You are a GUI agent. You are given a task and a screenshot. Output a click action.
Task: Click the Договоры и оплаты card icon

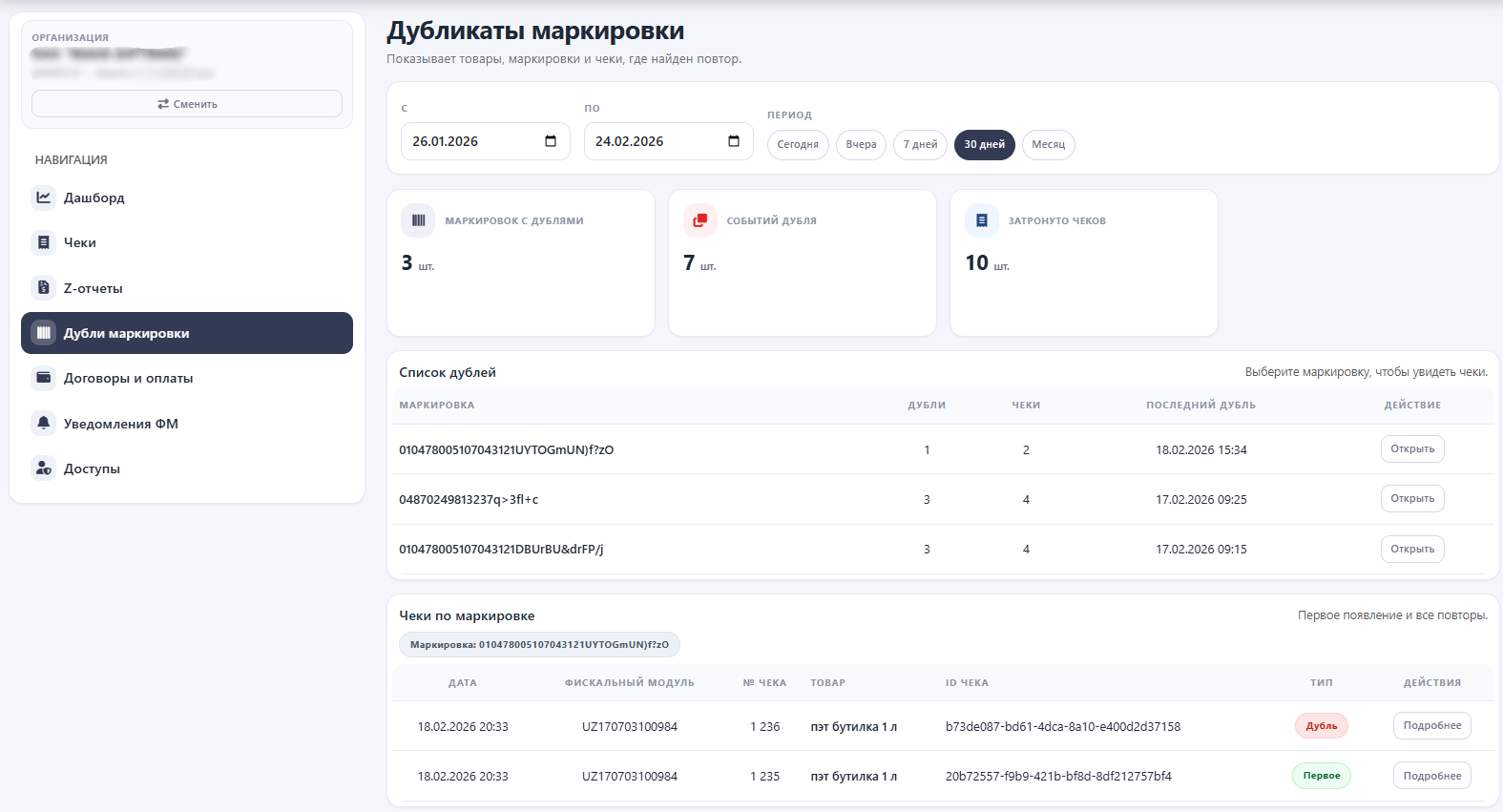(x=44, y=378)
